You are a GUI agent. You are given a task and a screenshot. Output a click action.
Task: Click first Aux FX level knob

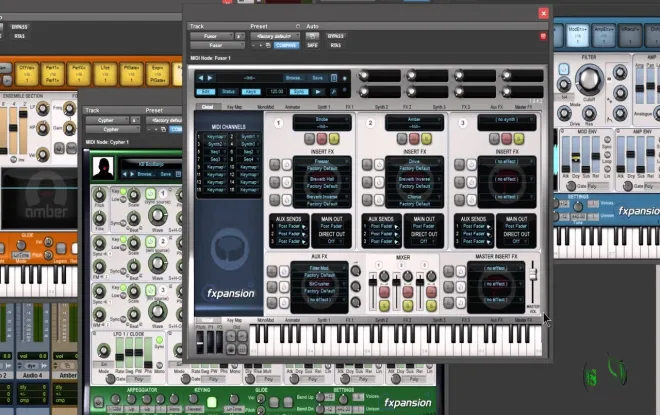[x=356, y=271]
